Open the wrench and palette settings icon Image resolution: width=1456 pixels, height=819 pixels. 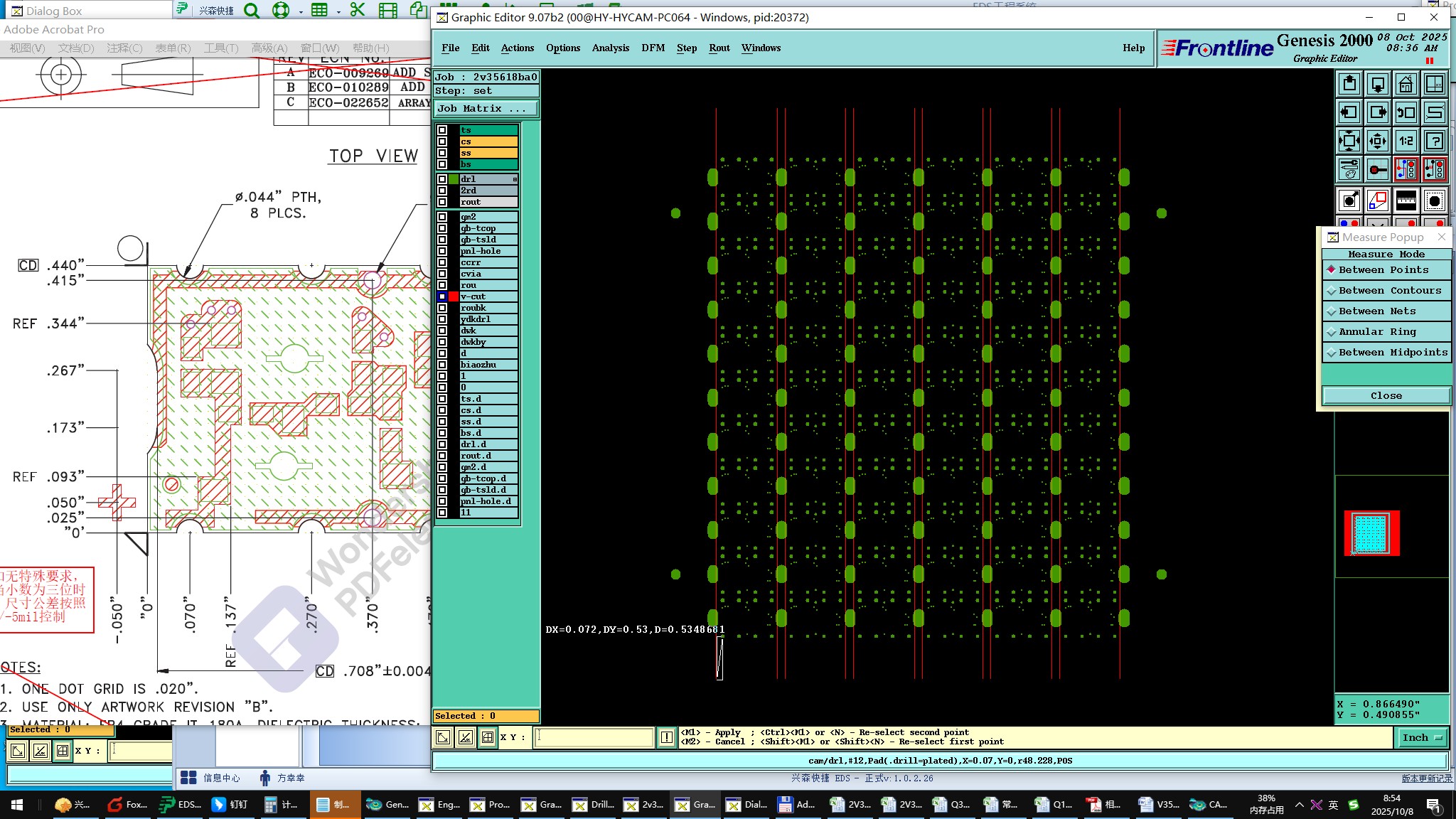click(x=1349, y=169)
